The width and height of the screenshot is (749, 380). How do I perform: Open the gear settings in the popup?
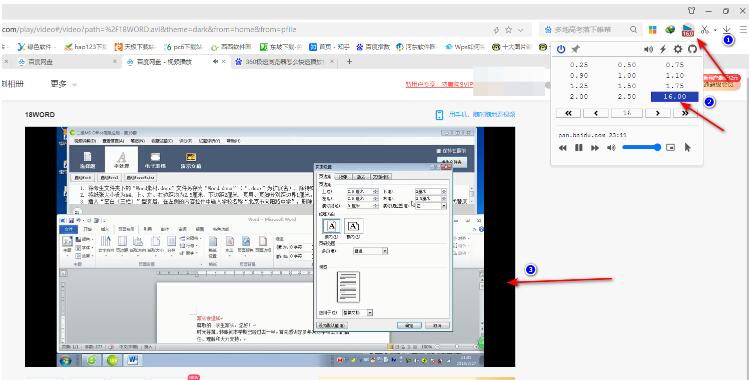(x=678, y=49)
